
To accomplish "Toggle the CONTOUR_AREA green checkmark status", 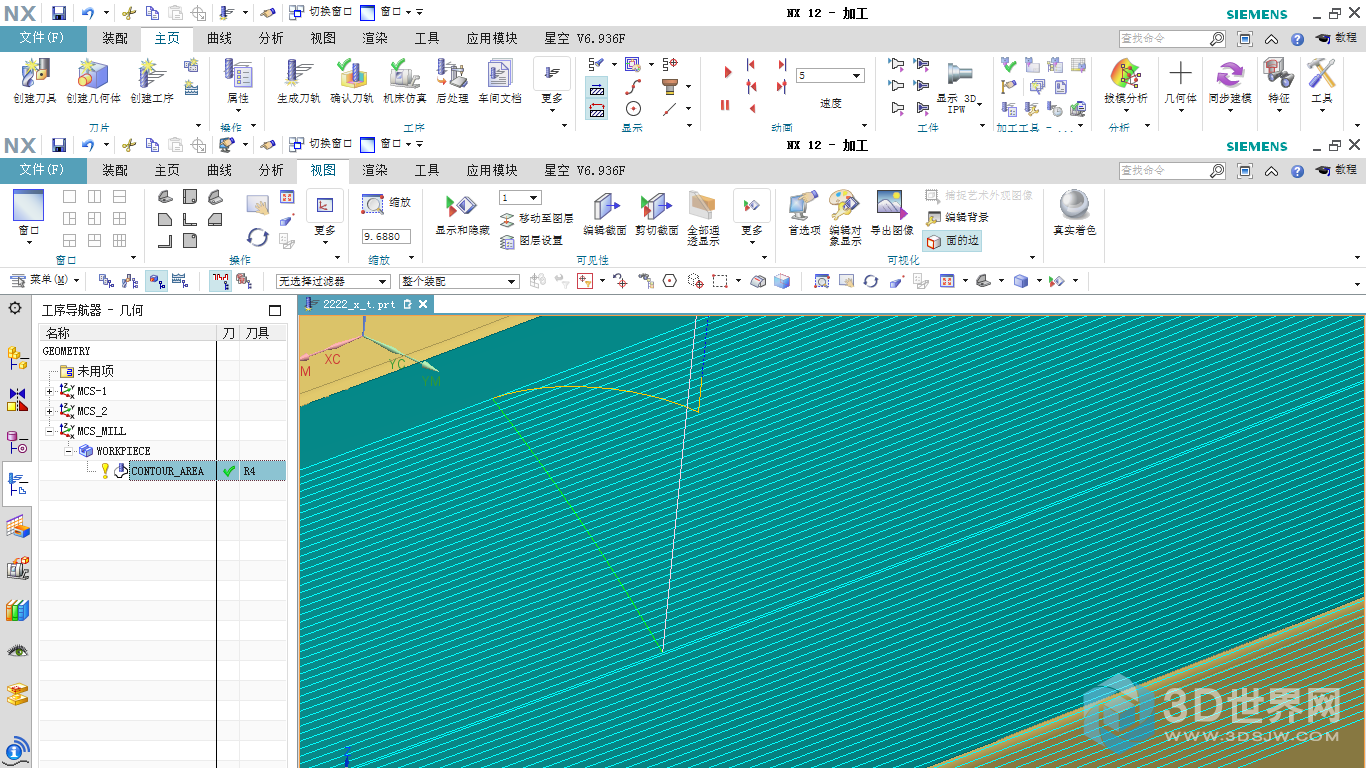I will pos(229,471).
